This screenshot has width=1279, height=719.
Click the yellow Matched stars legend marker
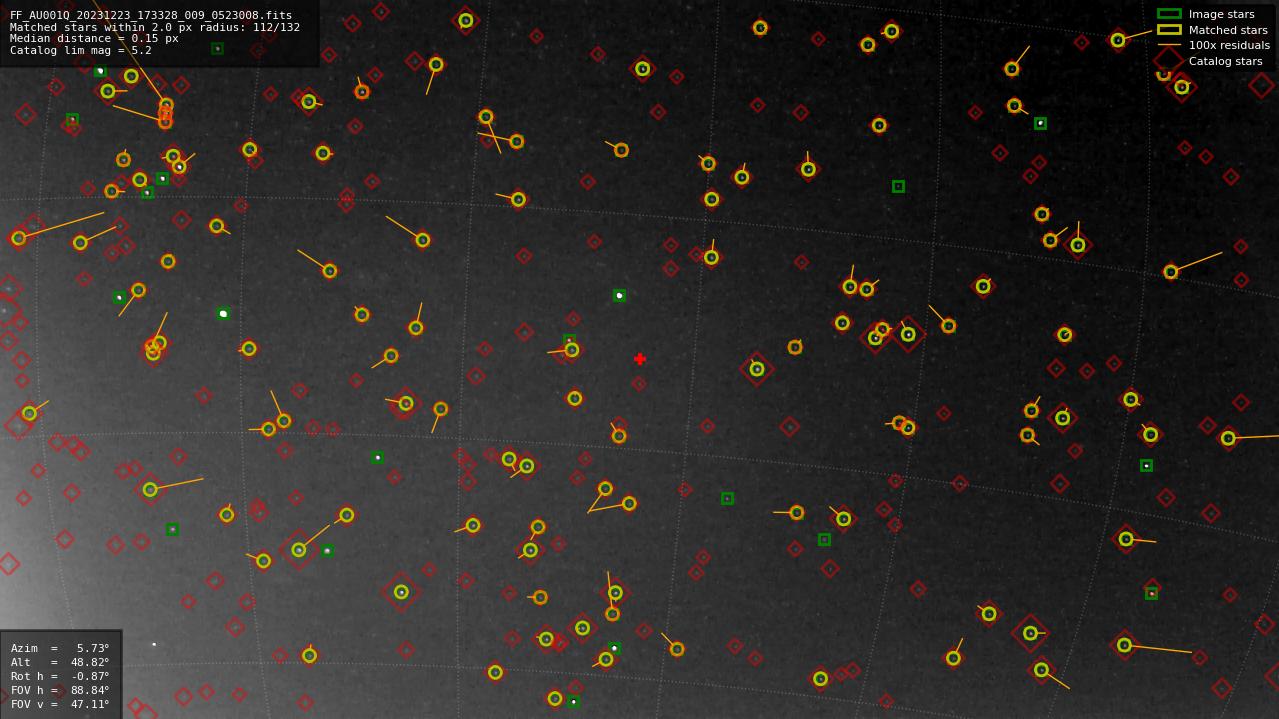1169,30
